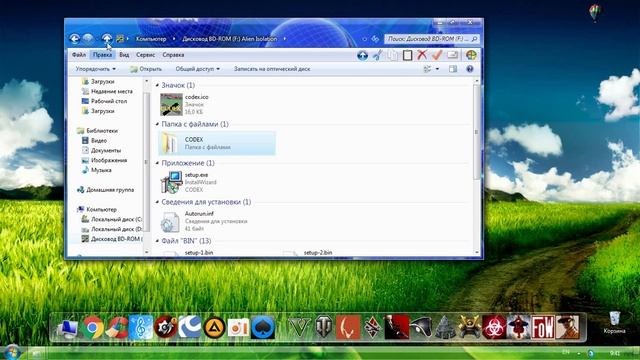Open Explorer help question-mark icon
Screen dimensions: 640x360
pyautogui.click(x=470, y=69)
